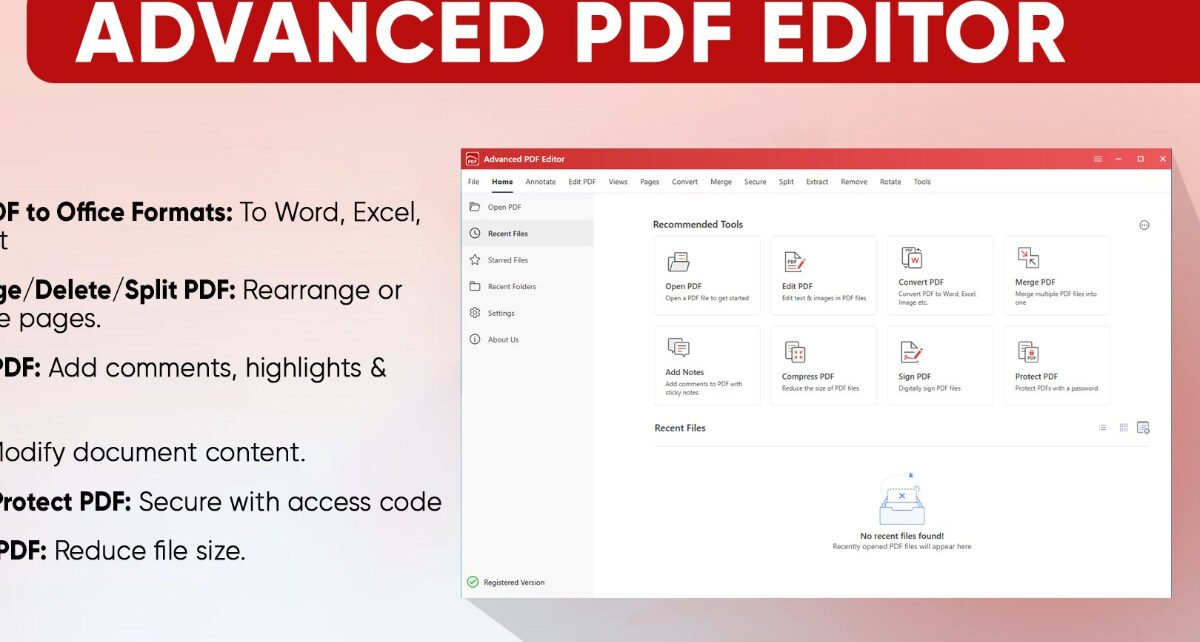Click the 'Recent Files' section heading in main area
Image resolution: width=1200 pixels, height=642 pixels.
coord(680,428)
